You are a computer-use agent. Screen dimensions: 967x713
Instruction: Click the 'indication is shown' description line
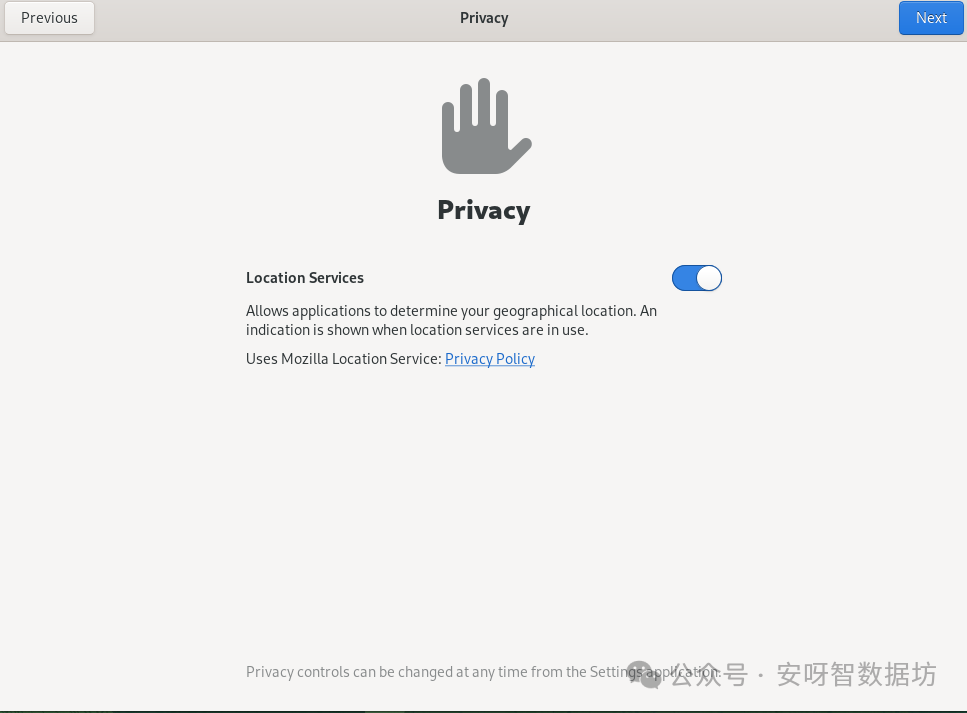click(417, 330)
